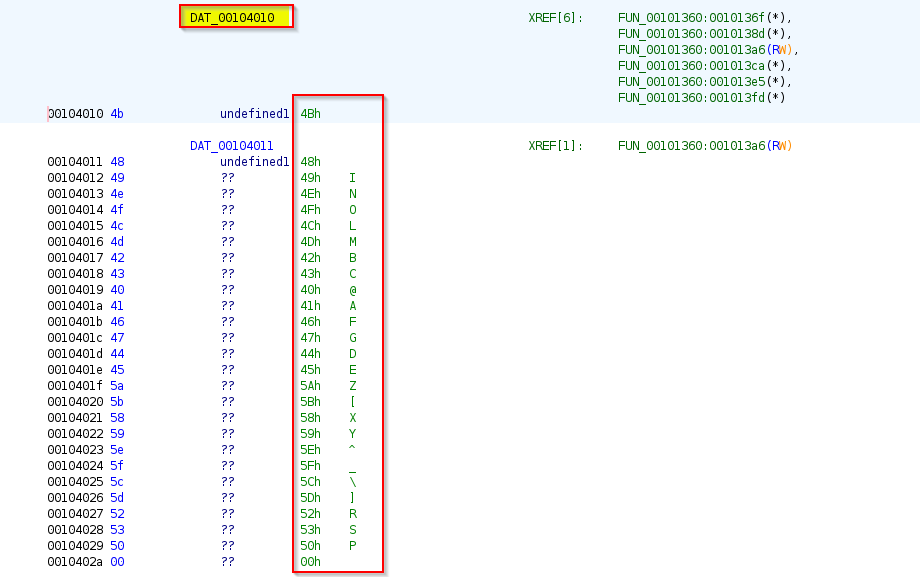
Task: Click the ASCII character @ at 00104019
Action: (x=353, y=289)
